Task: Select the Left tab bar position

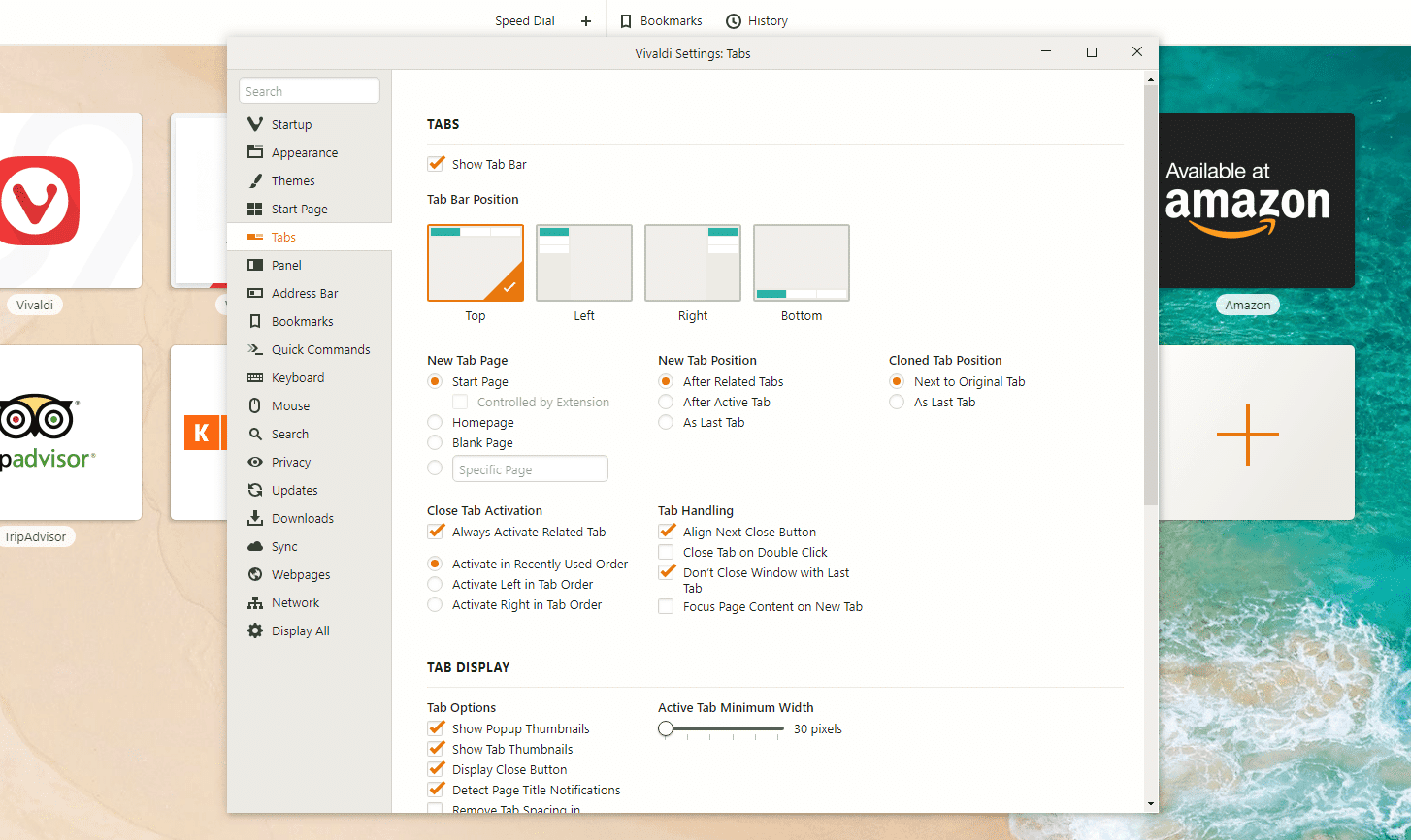Action: pos(583,262)
